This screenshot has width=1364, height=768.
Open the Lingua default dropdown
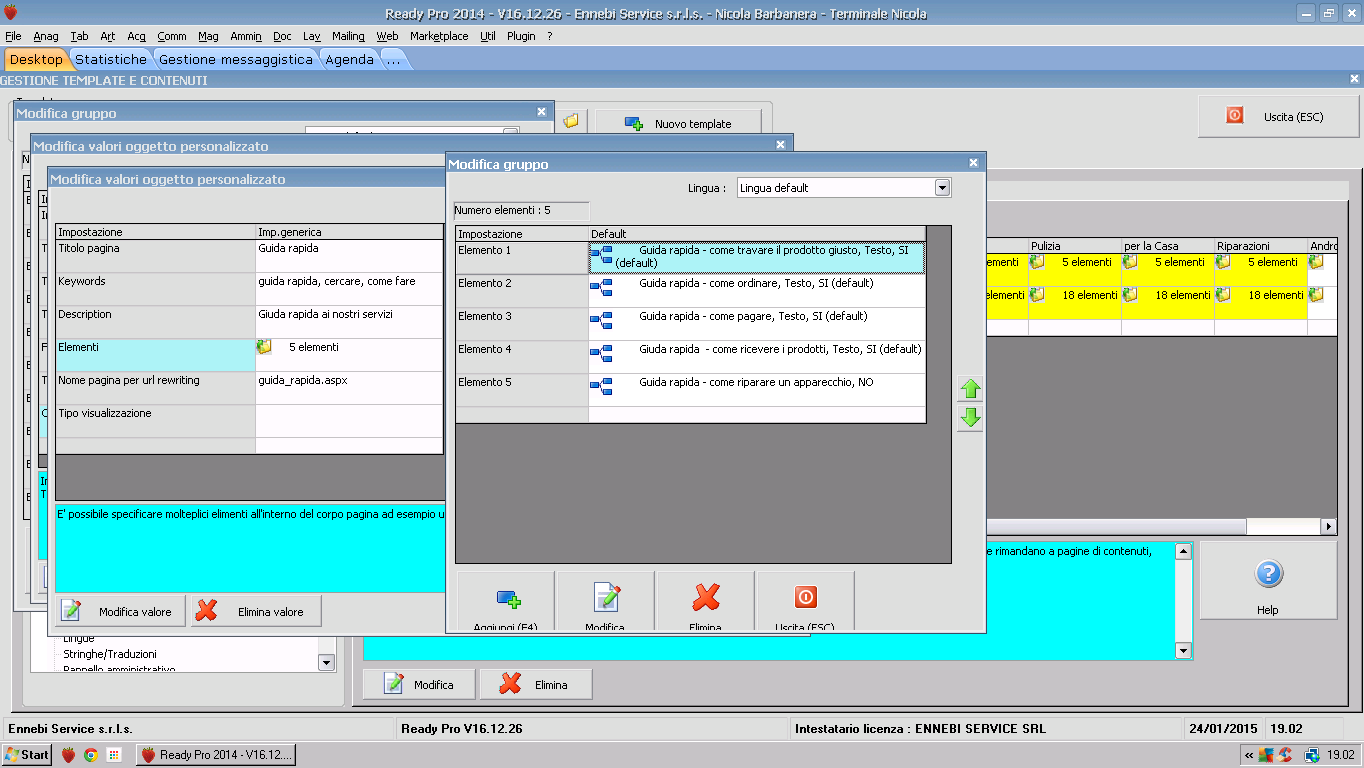pyautogui.click(x=942, y=188)
